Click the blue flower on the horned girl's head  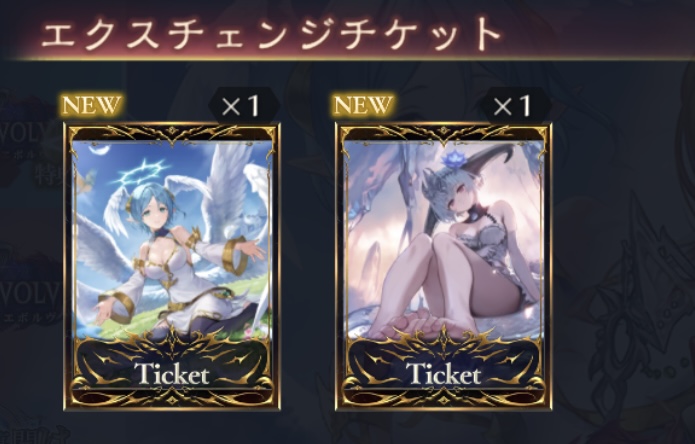[x=450, y=160]
